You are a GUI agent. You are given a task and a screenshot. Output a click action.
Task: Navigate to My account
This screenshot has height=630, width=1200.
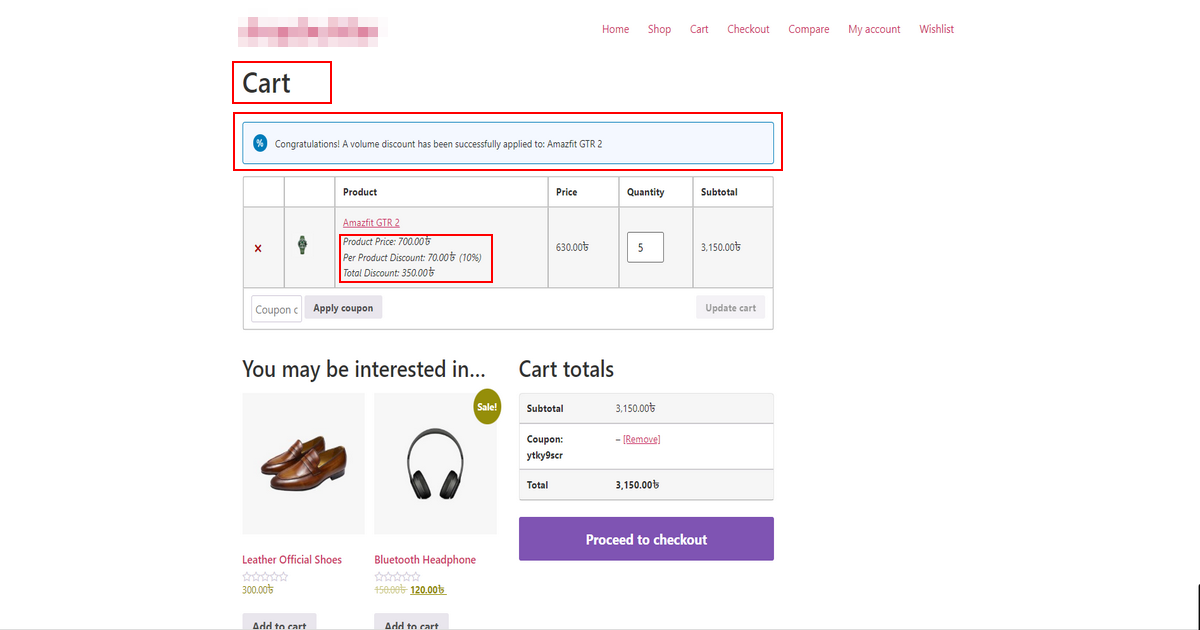874,29
